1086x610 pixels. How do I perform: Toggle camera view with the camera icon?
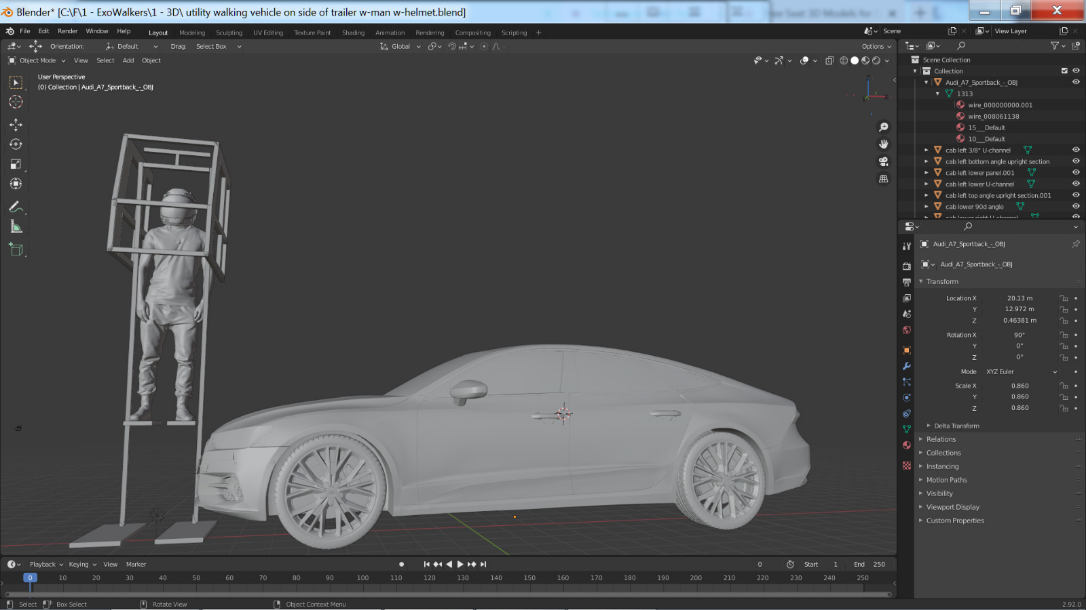click(884, 162)
